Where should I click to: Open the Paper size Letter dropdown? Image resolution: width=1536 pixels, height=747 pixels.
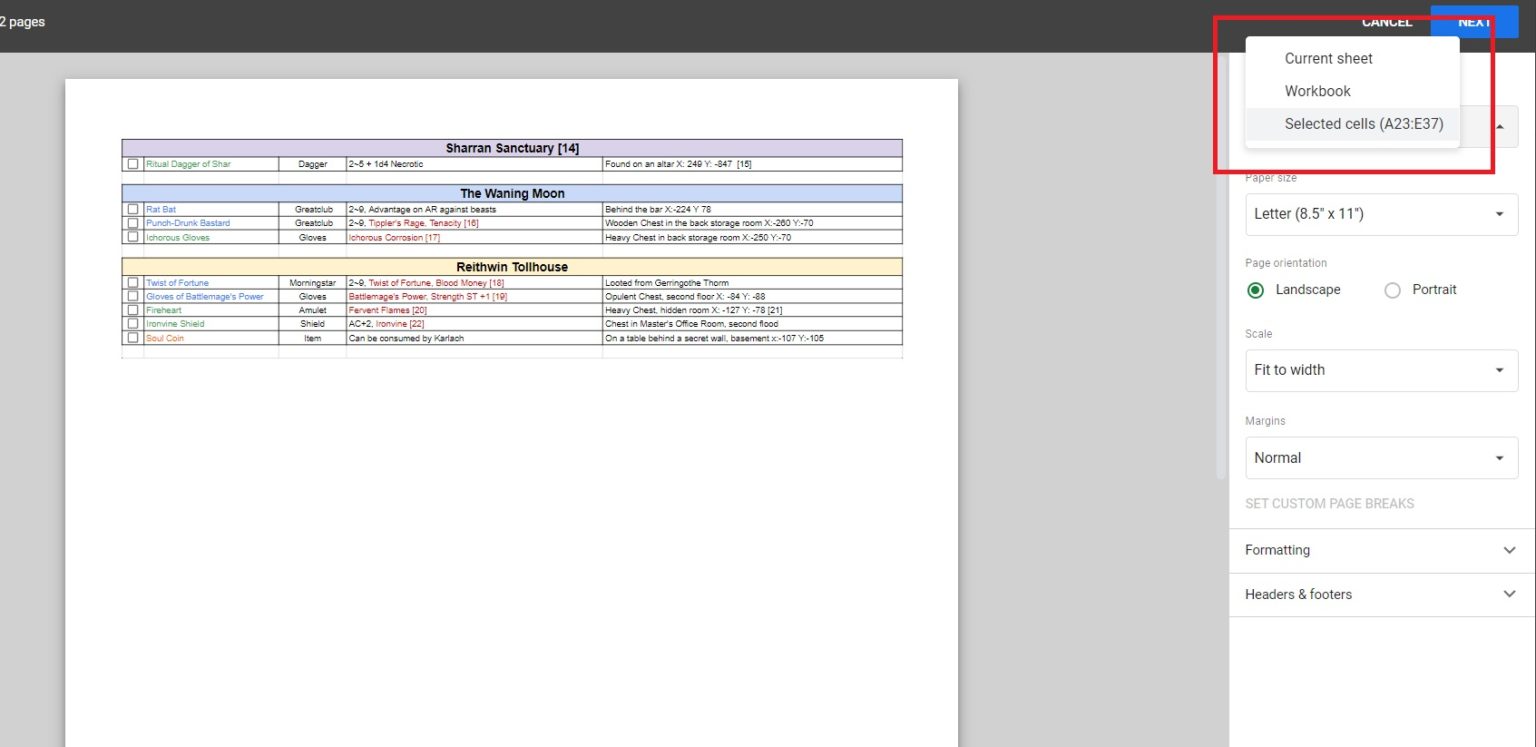click(x=1381, y=214)
